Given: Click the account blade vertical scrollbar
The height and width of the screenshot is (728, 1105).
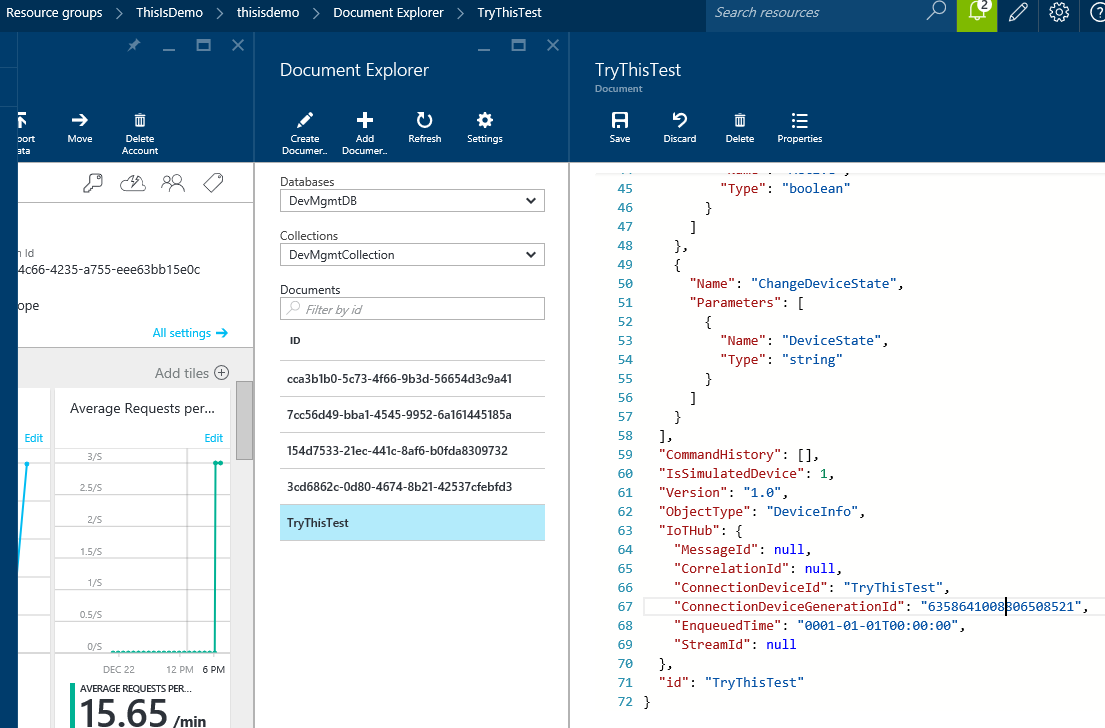Looking at the screenshot, I should click(244, 421).
